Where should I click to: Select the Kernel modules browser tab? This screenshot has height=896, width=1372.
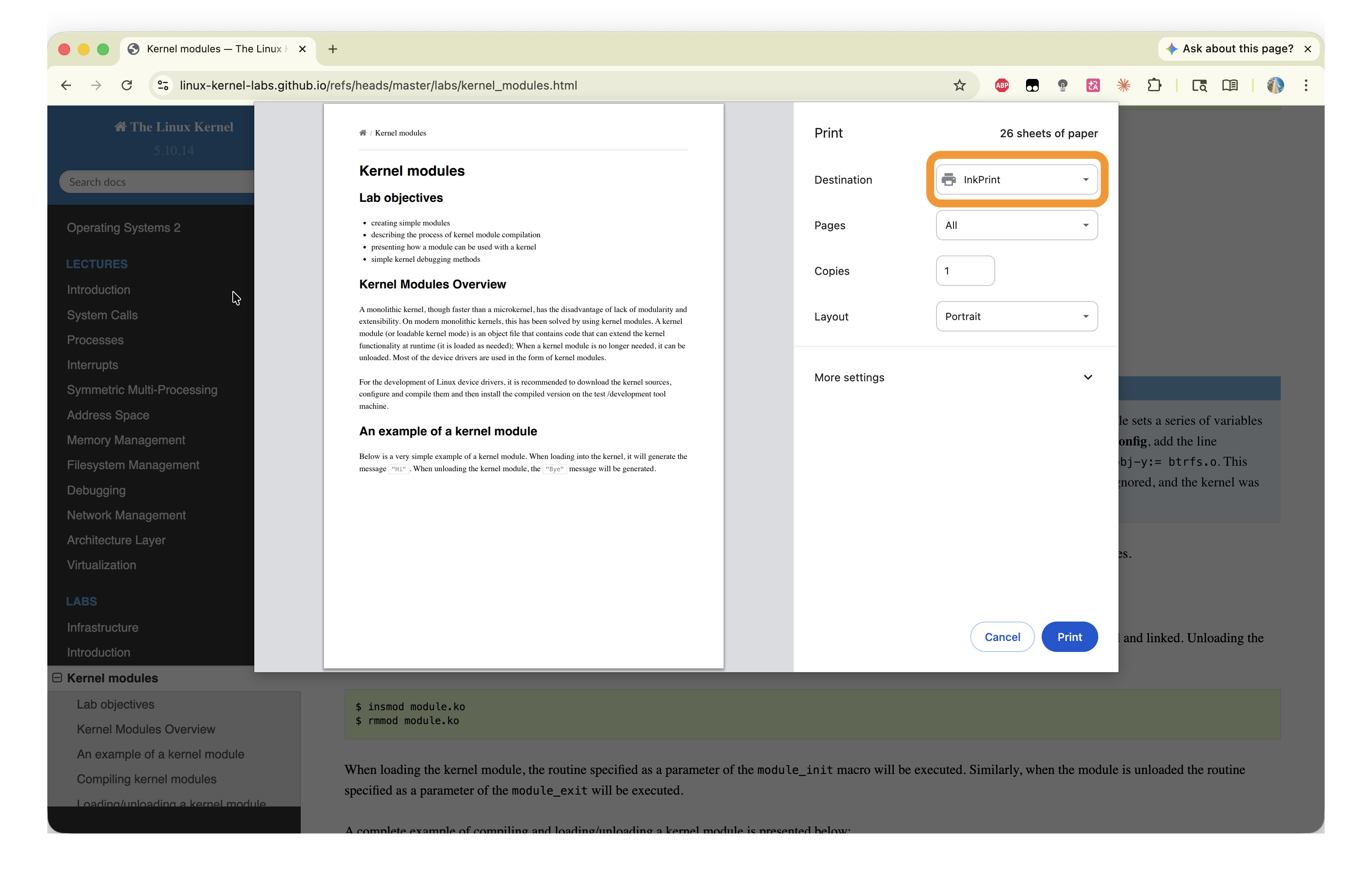tap(217, 49)
